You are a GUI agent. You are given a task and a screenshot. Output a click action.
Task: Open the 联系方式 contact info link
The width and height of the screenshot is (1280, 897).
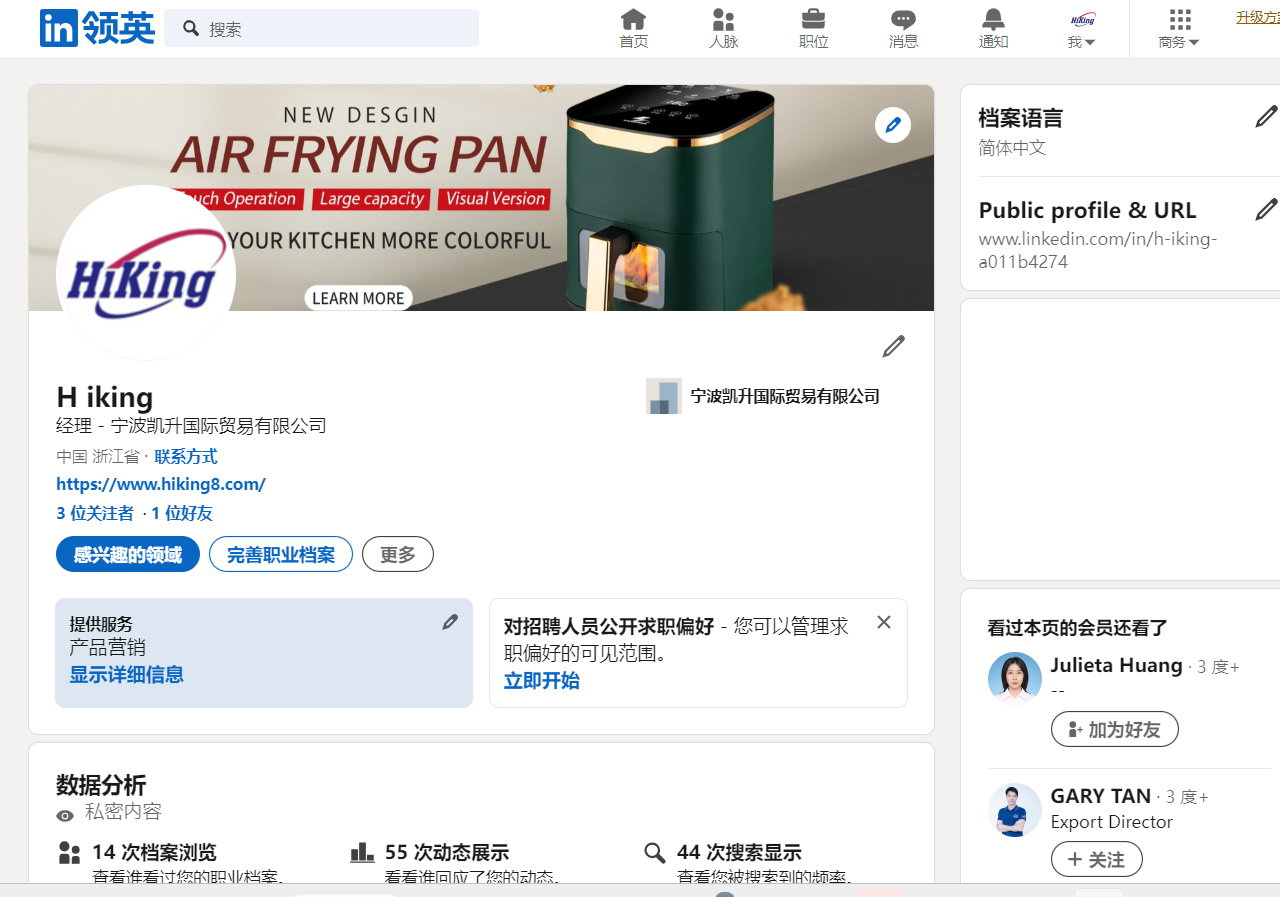tap(185, 457)
